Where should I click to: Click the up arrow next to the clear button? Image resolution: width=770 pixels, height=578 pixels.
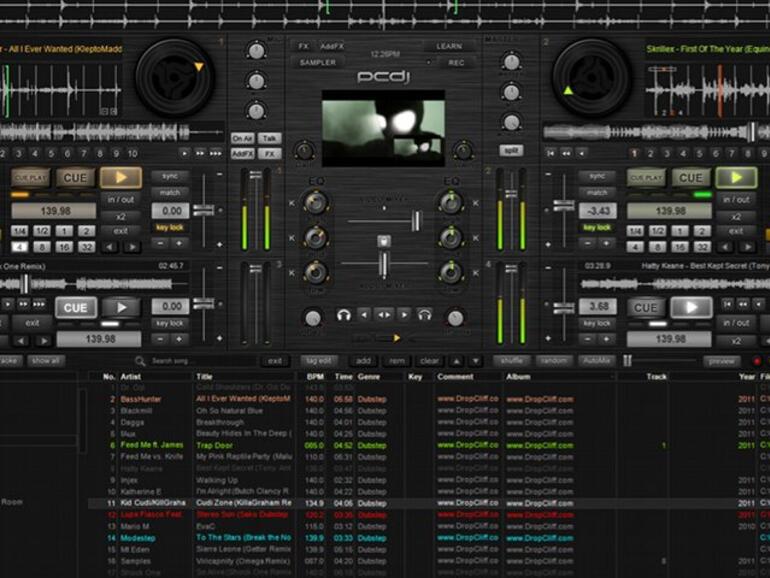[x=456, y=361]
